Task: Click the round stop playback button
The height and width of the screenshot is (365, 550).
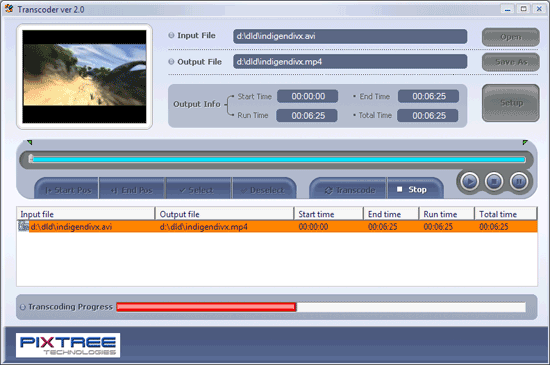Action: point(494,181)
